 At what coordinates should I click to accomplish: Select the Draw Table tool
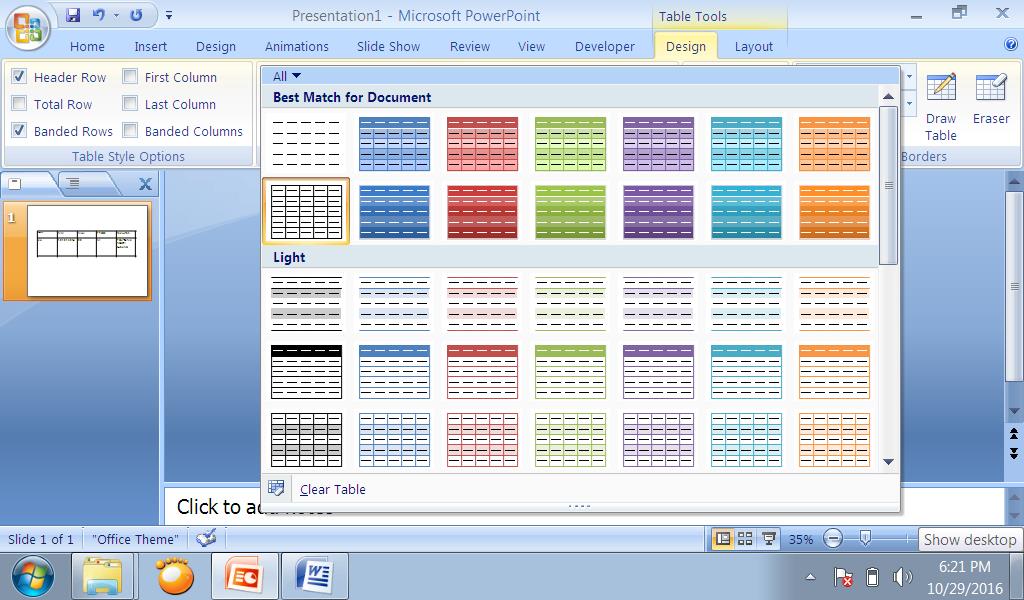[x=940, y=108]
